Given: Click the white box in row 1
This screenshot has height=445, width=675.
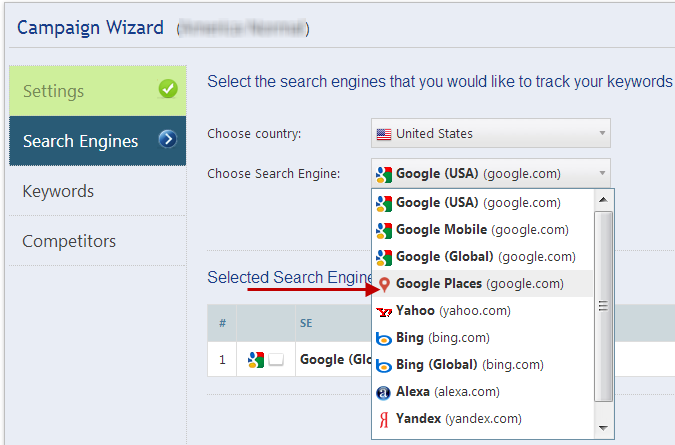Looking at the screenshot, I should point(276,360).
